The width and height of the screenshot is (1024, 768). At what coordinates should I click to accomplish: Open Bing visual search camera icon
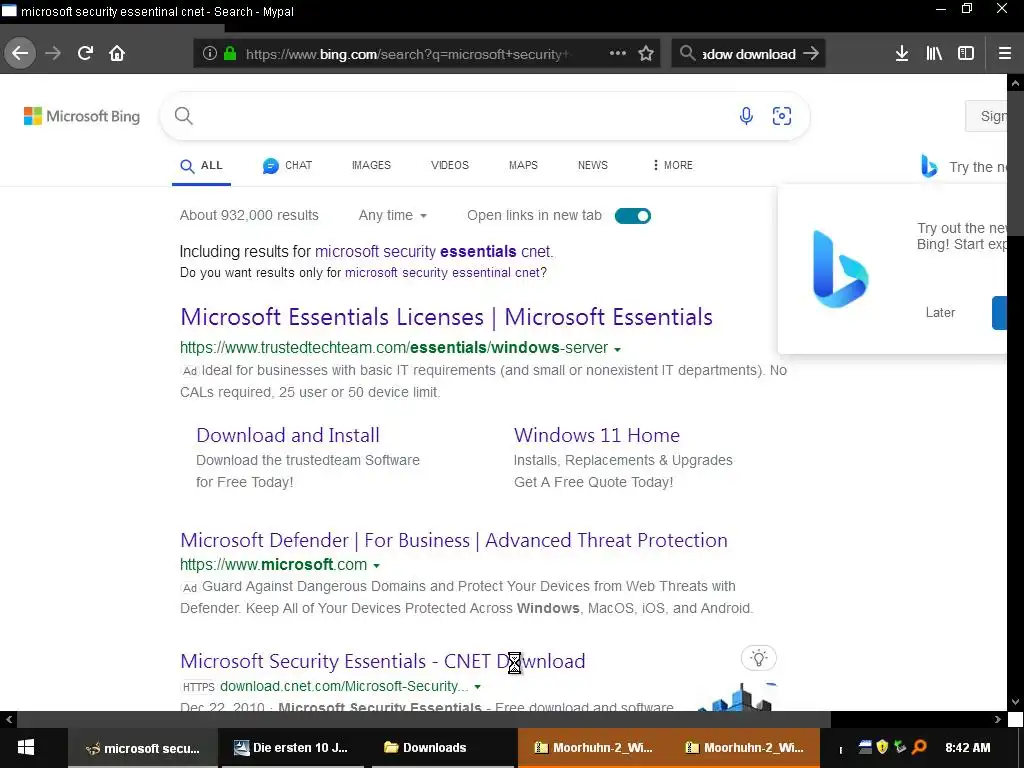click(x=782, y=116)
